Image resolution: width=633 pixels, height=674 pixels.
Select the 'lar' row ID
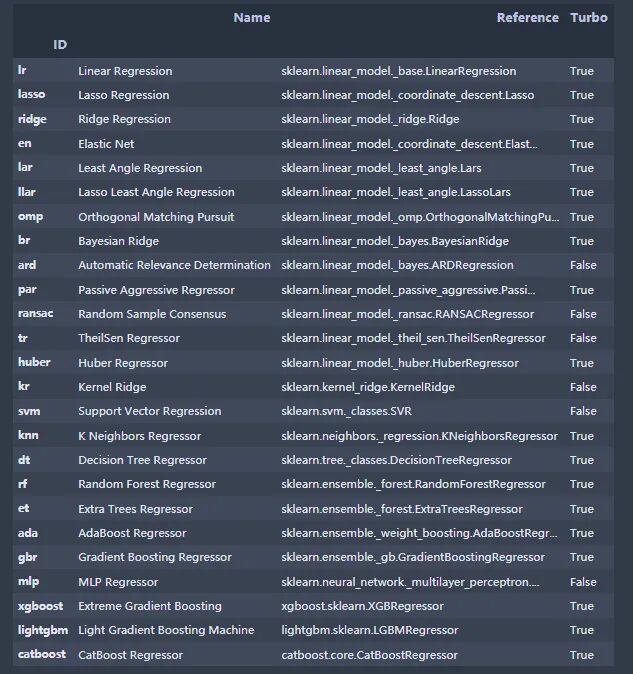click(25, 167)
